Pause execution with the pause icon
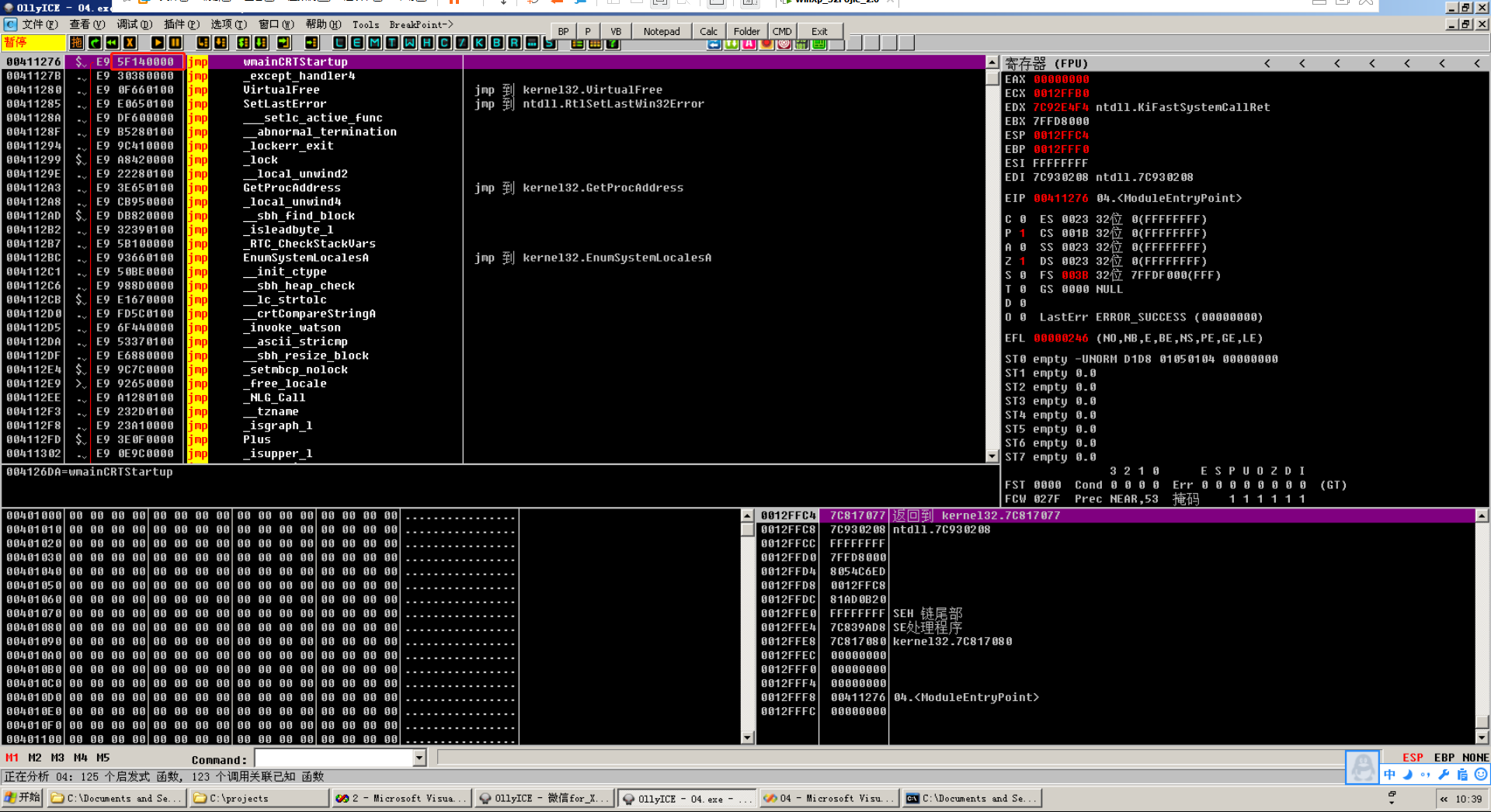This screenshot has width=1491, height=812. pyautogui.click(x=176, y=43)
